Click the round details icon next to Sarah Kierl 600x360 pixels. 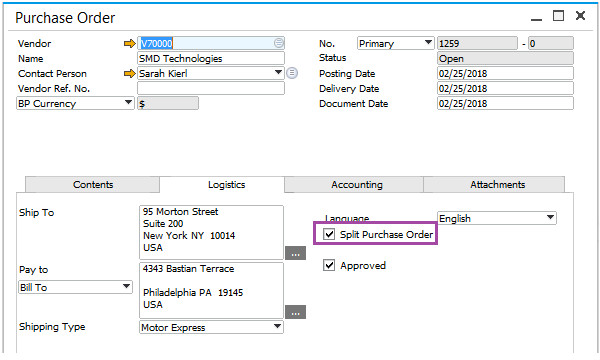[292, 73]
